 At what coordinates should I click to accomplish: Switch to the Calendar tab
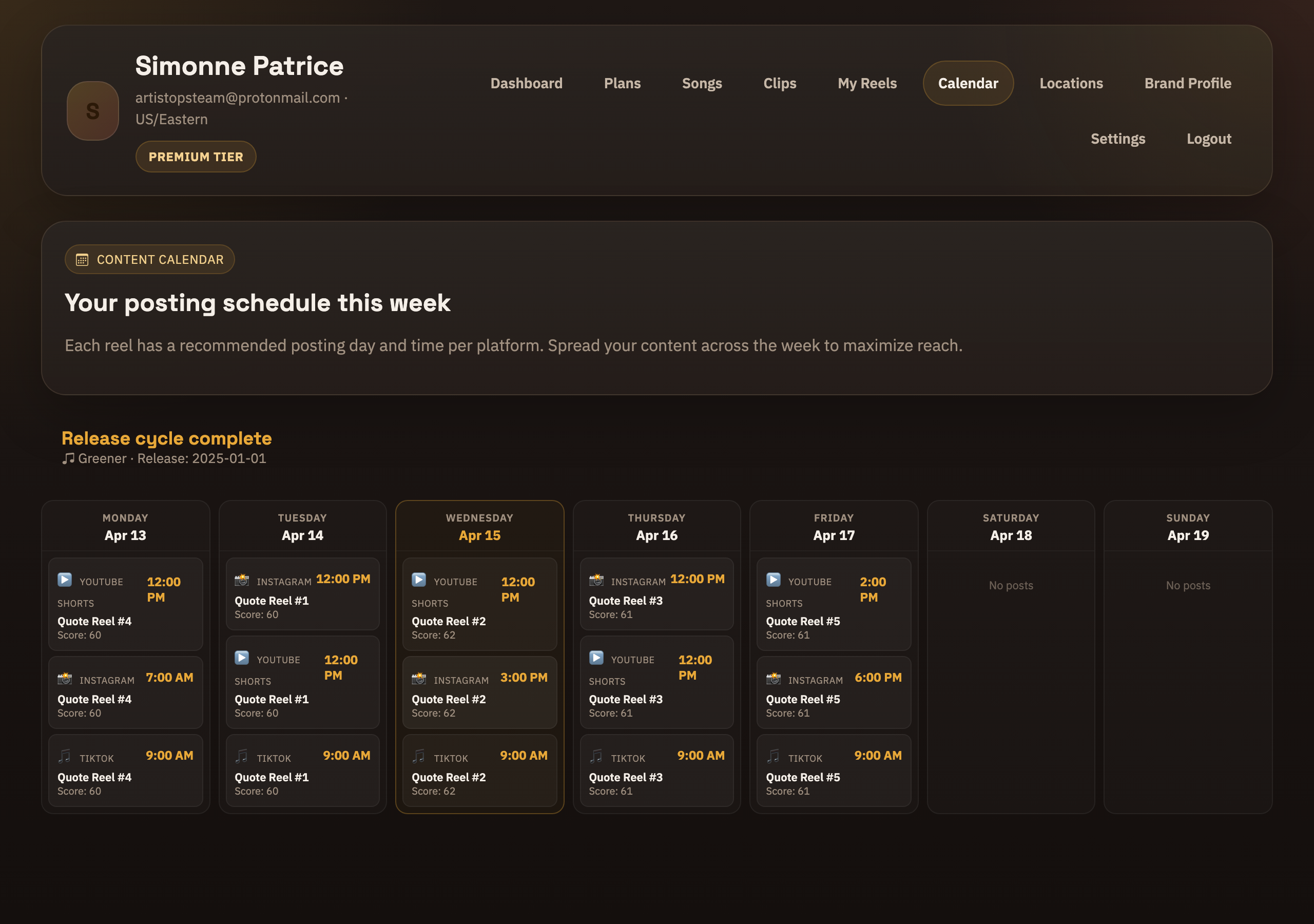pos(968,83)
